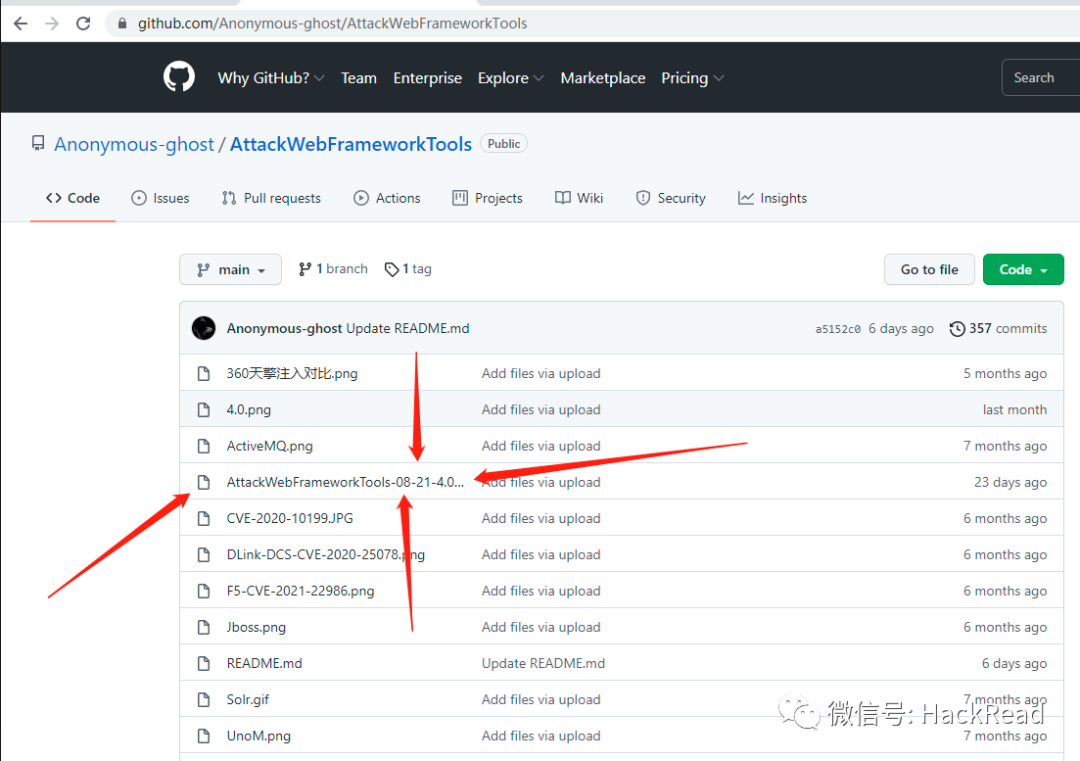
Task: Click file icon of 360天擎注入对比.png
Action: [x=203, y=373]
